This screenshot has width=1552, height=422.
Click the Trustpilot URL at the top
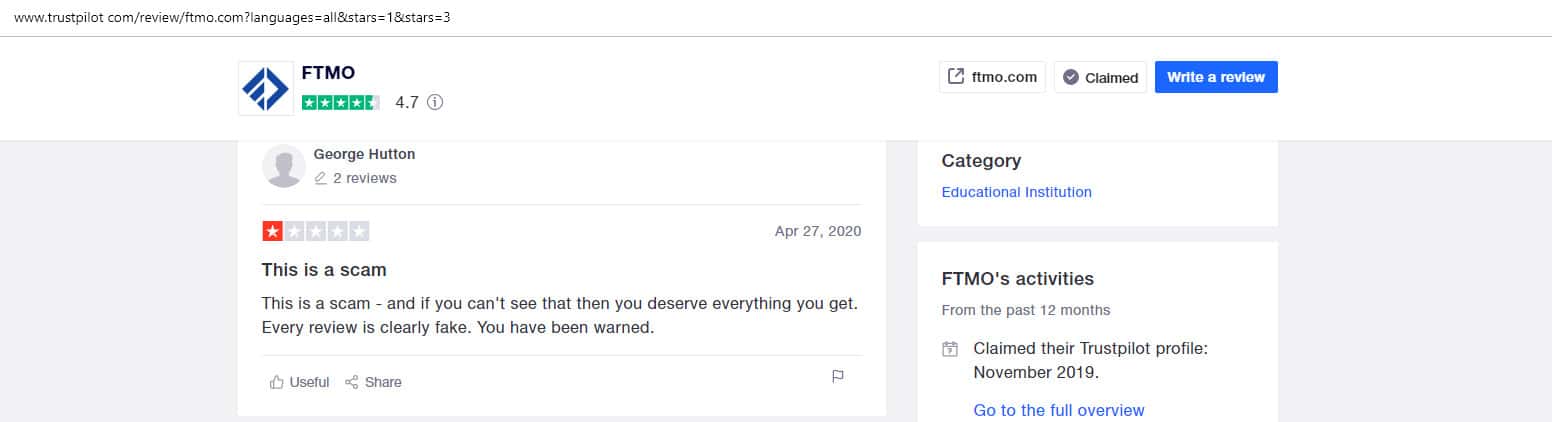point(232,18)
